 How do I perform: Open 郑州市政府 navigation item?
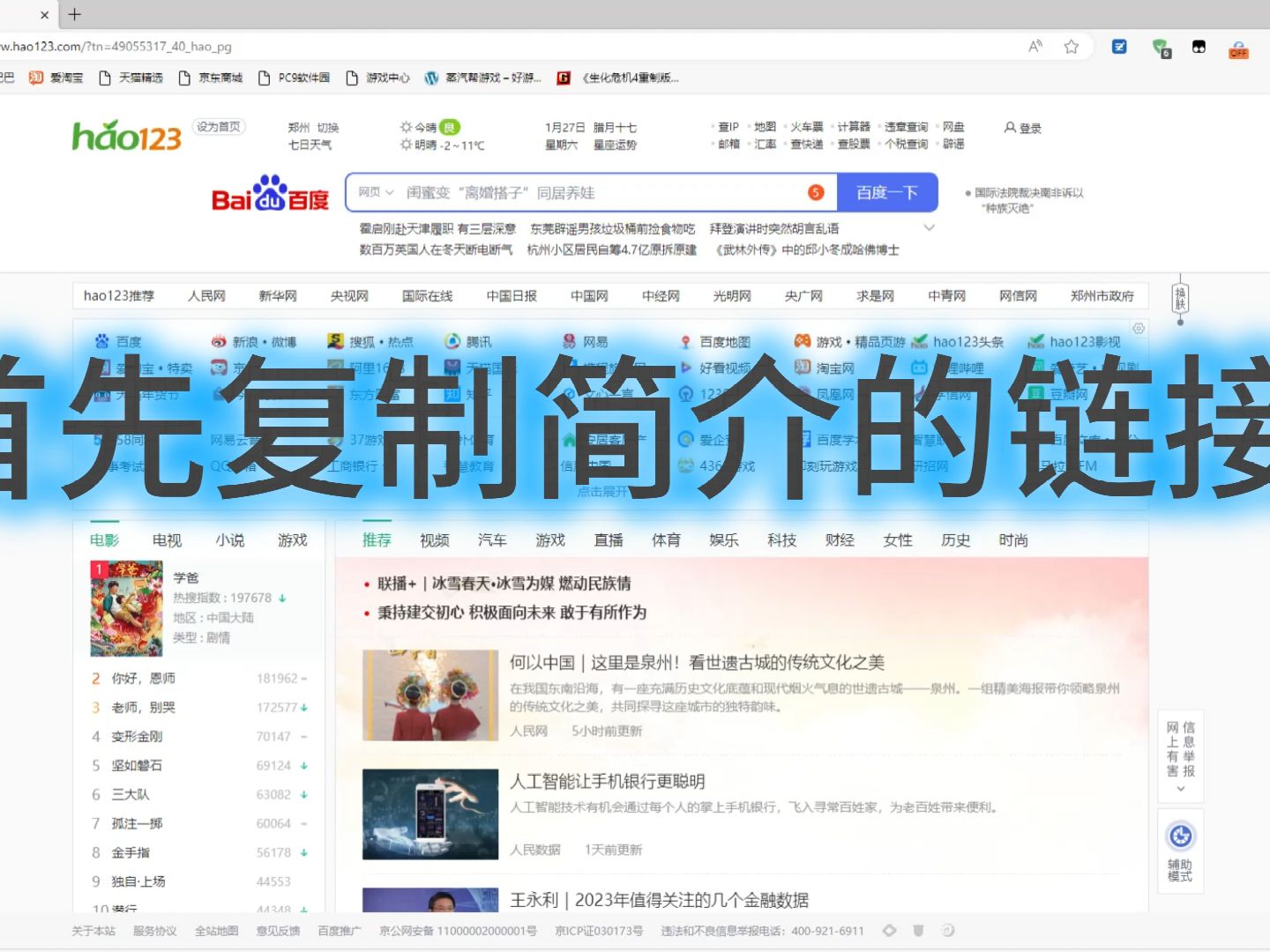point(1102,296)
